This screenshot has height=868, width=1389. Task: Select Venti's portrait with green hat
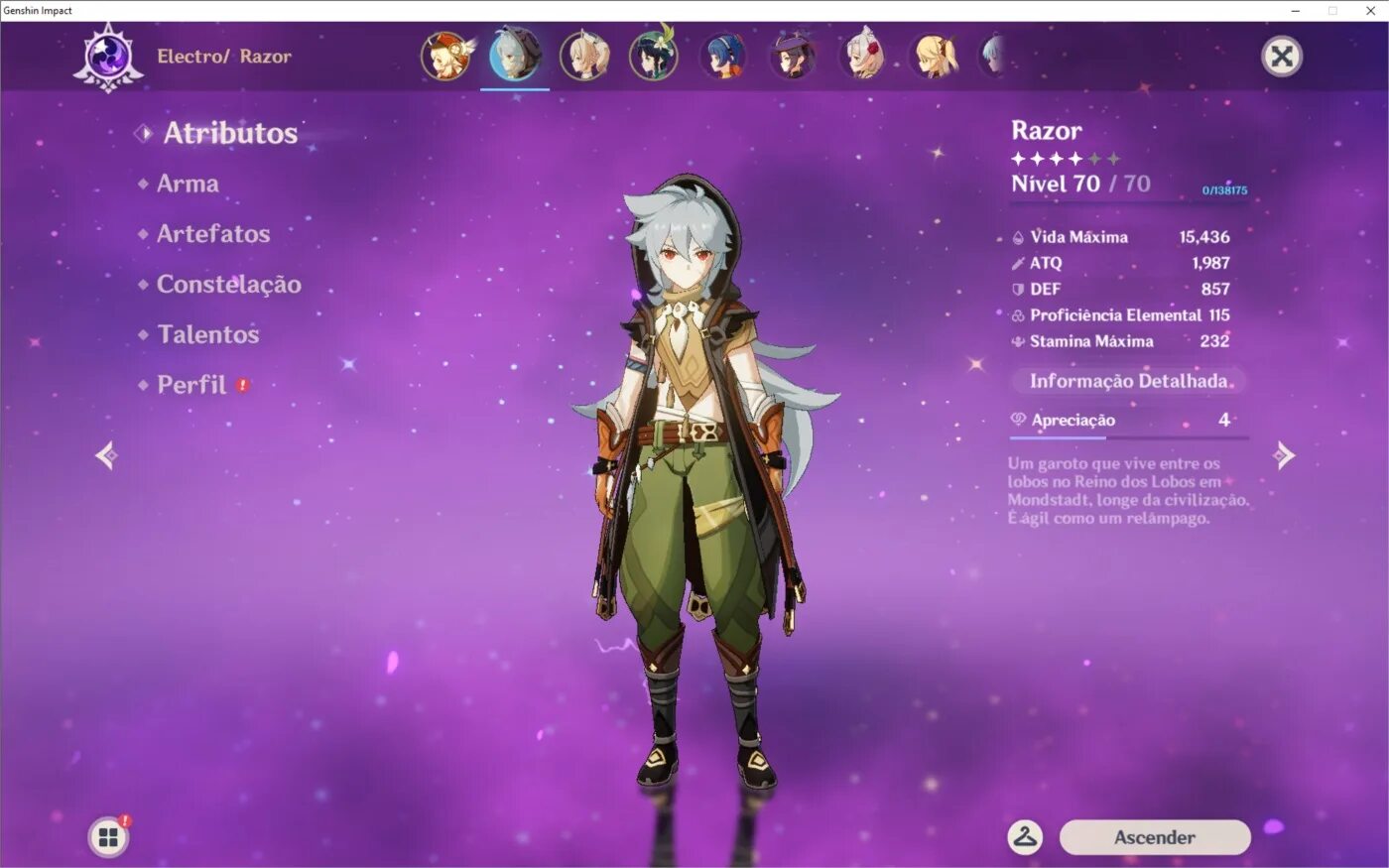point(654,56)
